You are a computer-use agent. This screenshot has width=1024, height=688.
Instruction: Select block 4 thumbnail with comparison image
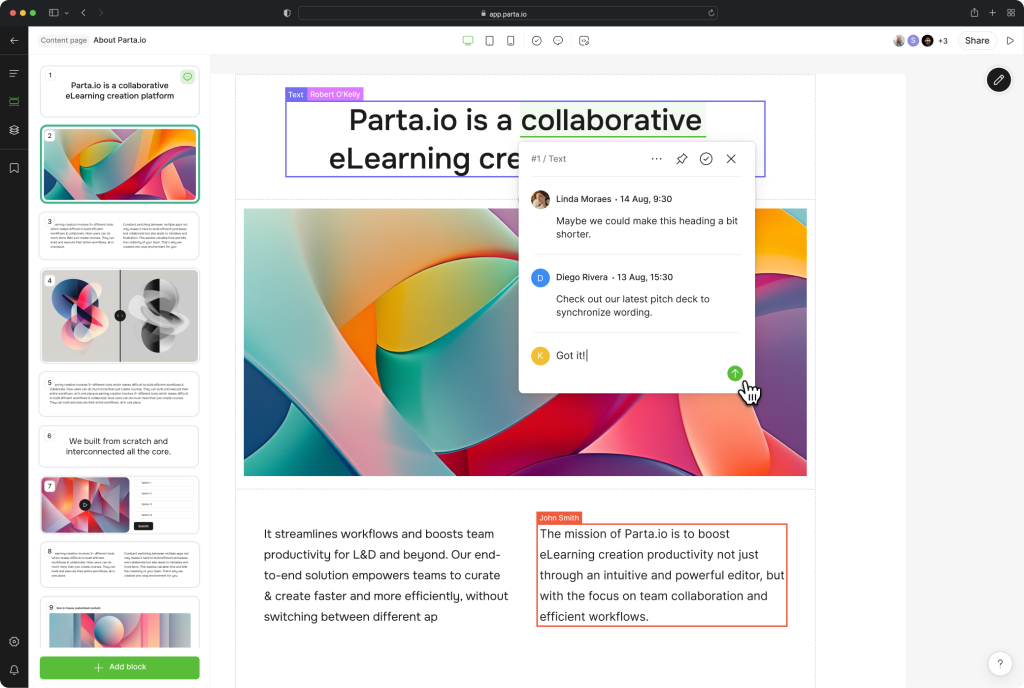119,316
